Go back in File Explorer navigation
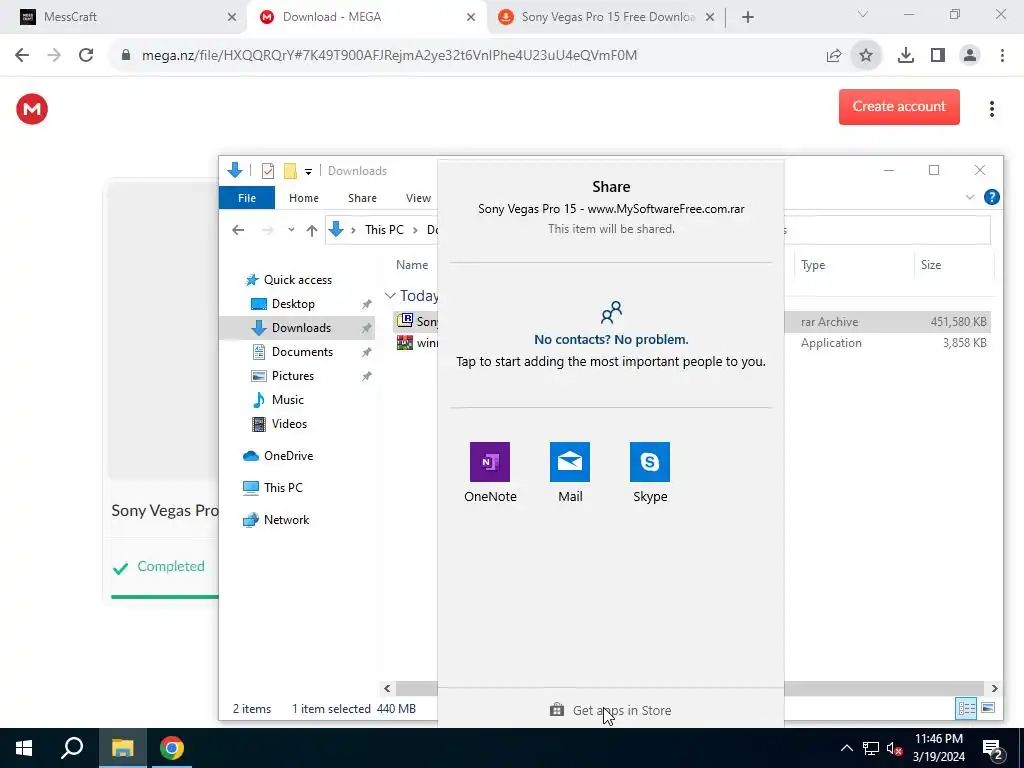The width and height of the screenshot is (1024, 768). pyautogui.click(x=238, y=230)
